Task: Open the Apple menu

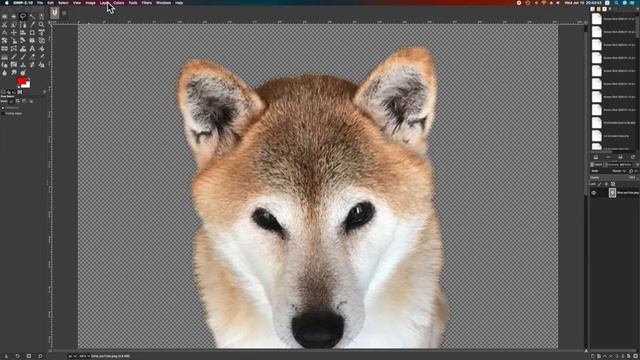Action: pyautogui.click(x=7, y=3)
